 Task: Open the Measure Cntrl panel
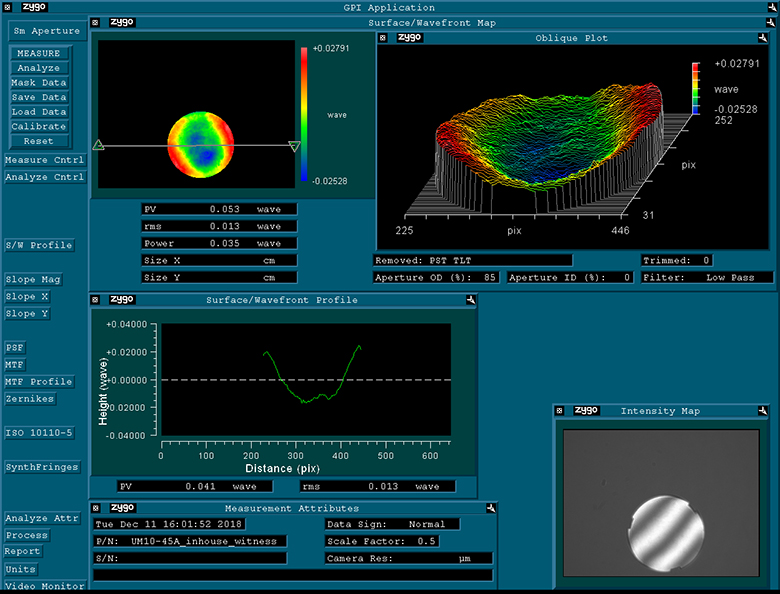point(44,160)
